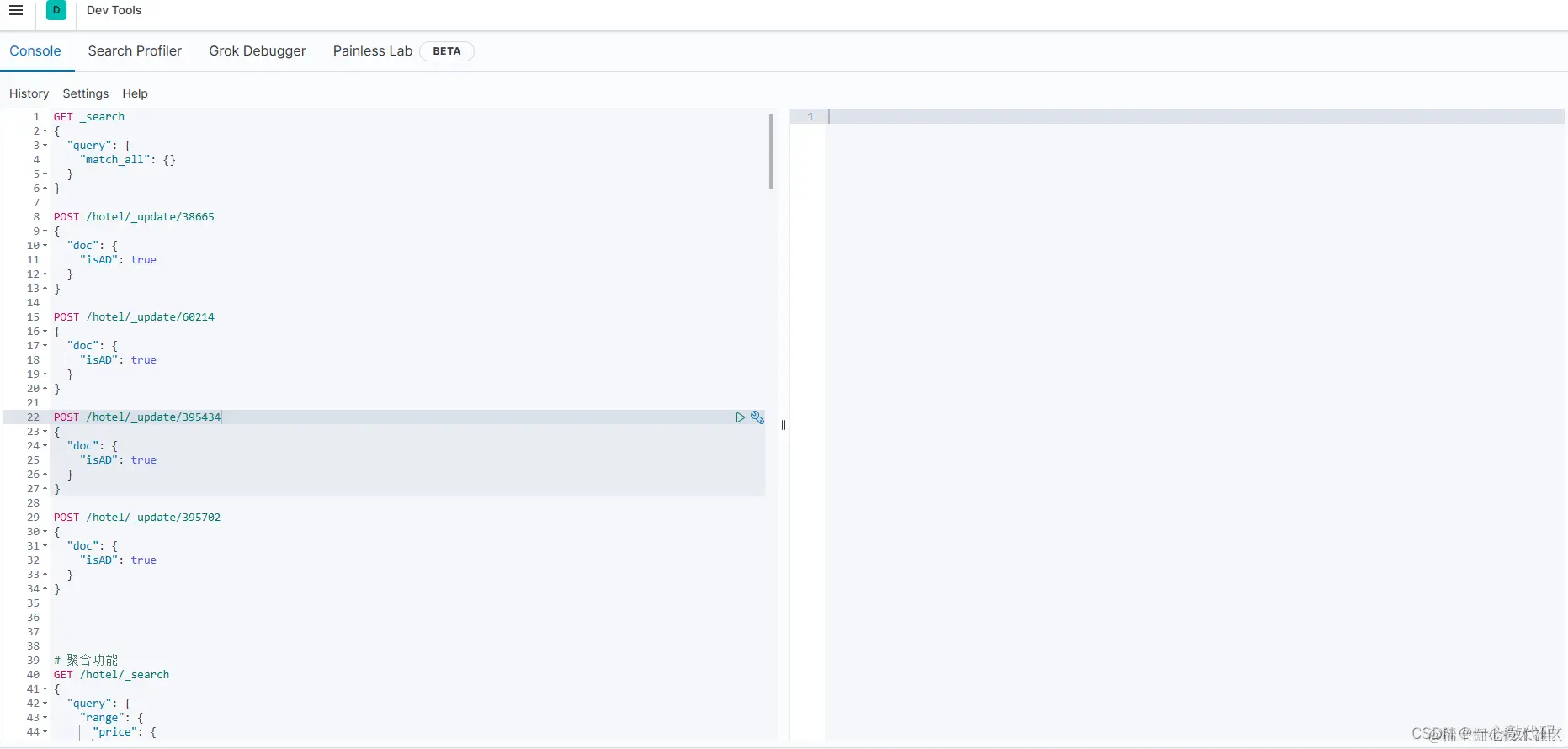The image size is (1568, 749).
Task: Collapse the doc block at line 24
Action: [x=45, y=446]
